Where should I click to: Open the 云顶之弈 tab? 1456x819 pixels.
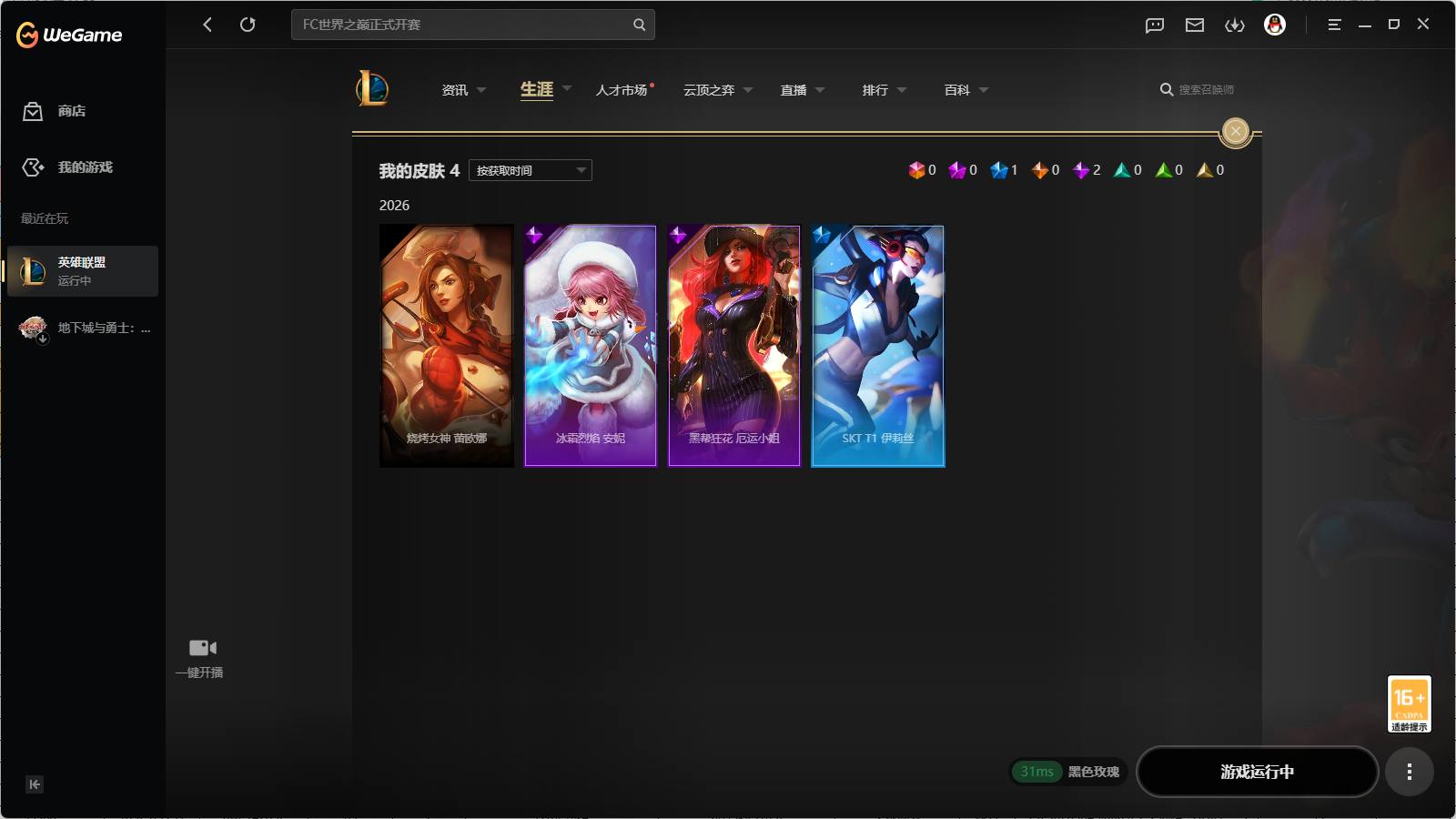pos(709,90)
